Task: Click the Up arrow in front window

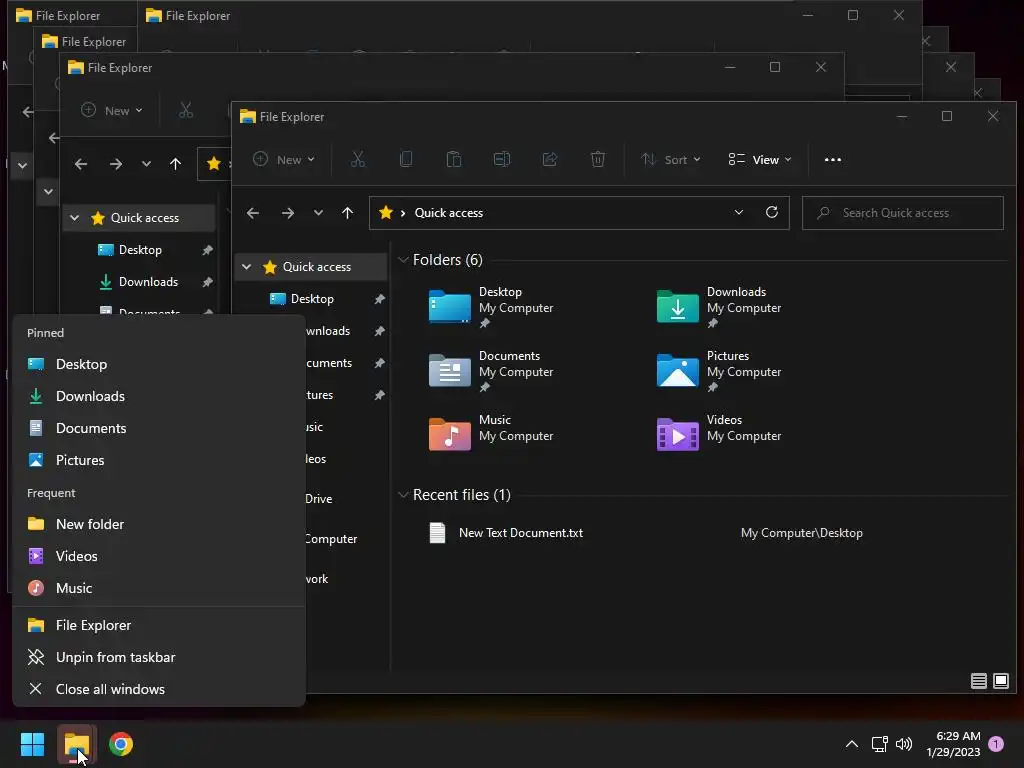Action: pos(347,213)
